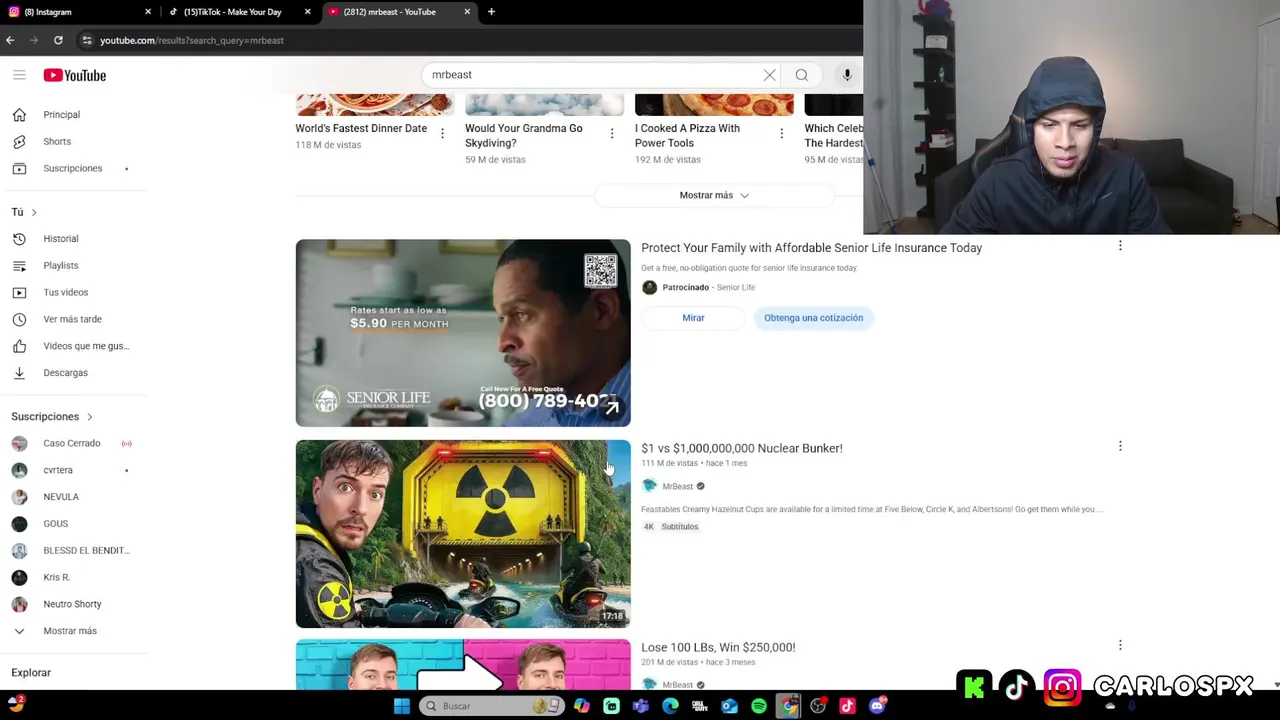This screenshot has width=1280, height=720.
Task: Open Suscripciones in the sidebar
Action: tap(72, 168)
